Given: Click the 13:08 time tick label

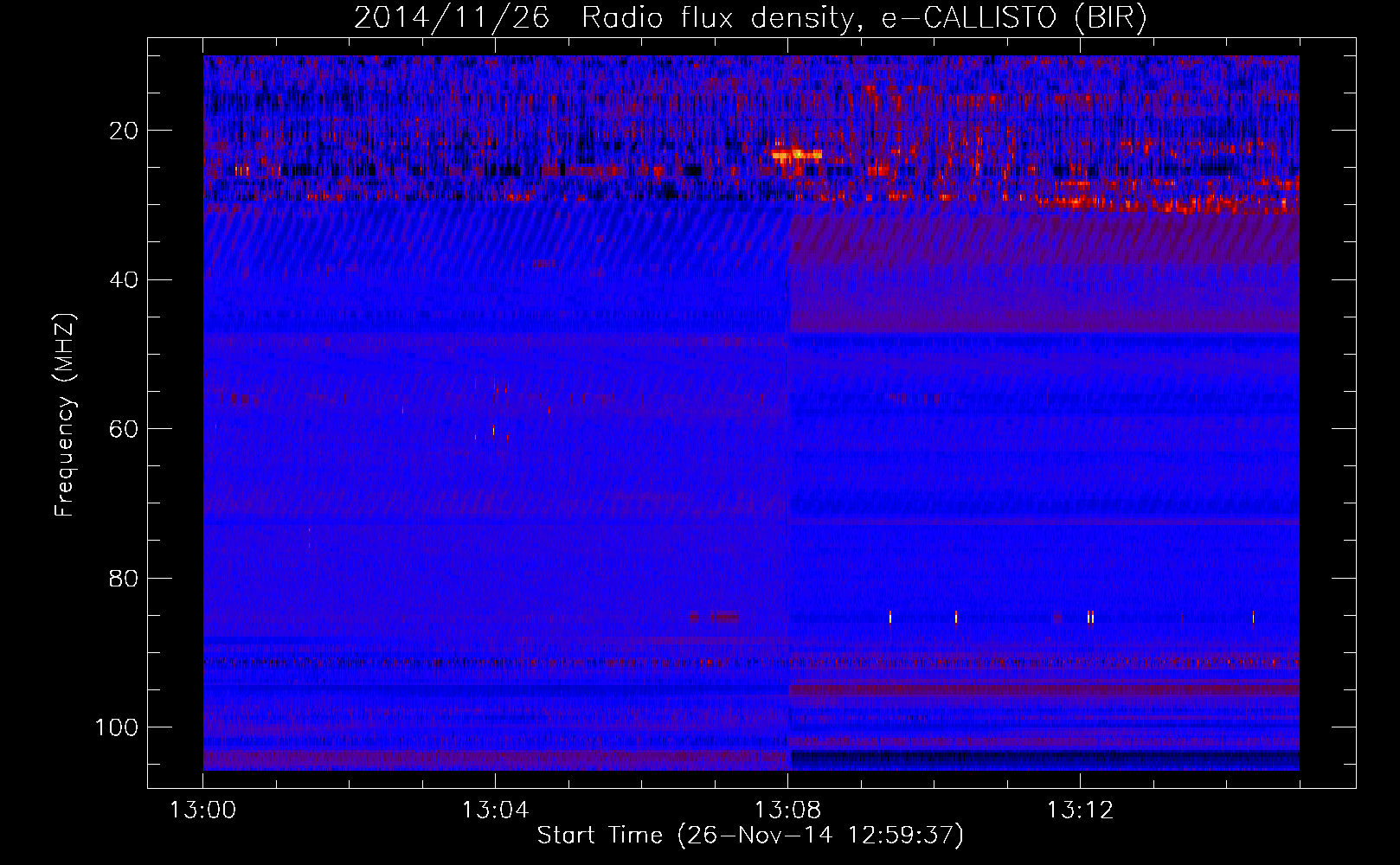Looking at the screenshot, I should point(787,811).
